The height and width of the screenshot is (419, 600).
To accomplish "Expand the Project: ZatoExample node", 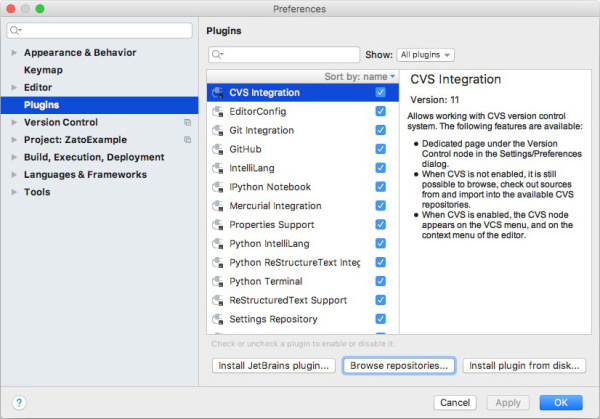I will (x=14, y=140).
